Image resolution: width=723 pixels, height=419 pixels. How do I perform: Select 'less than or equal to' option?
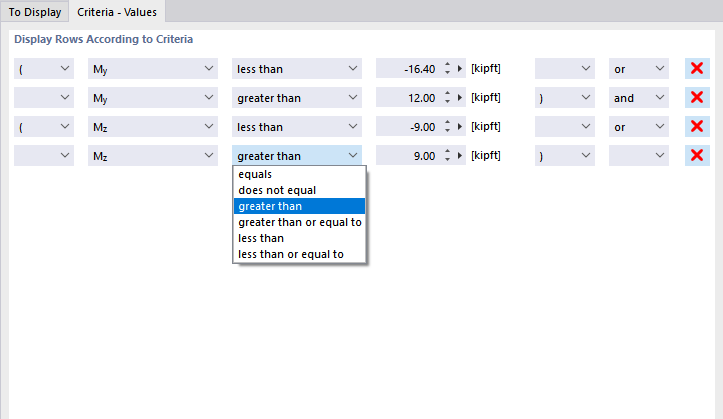pyautogui.click(x=290, y=254)
